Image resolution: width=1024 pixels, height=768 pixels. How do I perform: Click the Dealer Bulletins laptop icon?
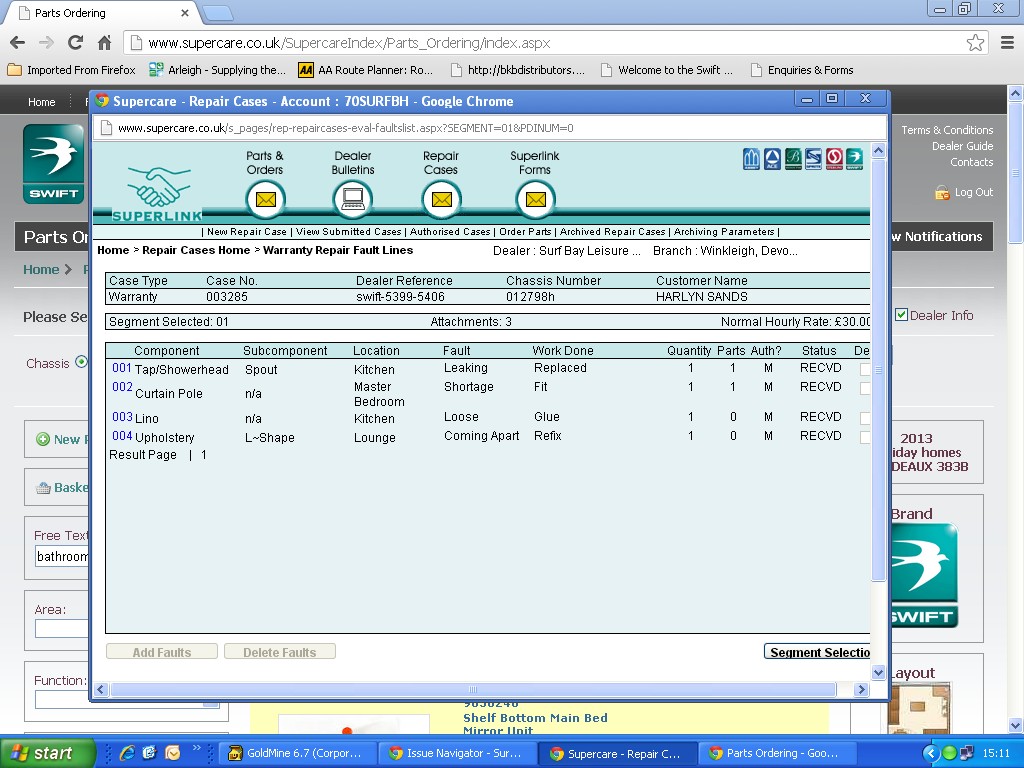352,199
